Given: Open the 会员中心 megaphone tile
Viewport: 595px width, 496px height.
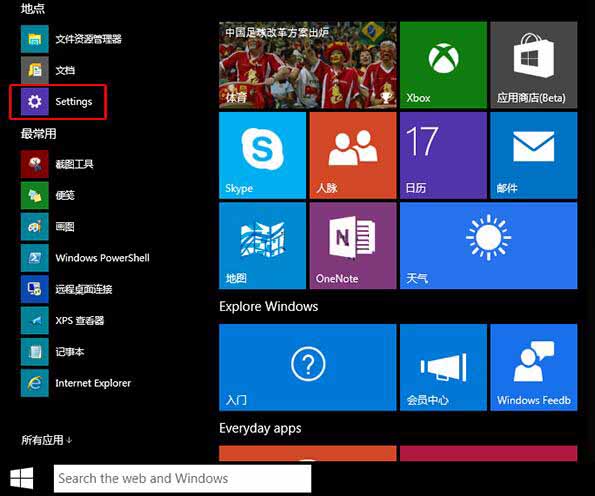Looking at the screenshot, I should (x=443, y=367).
